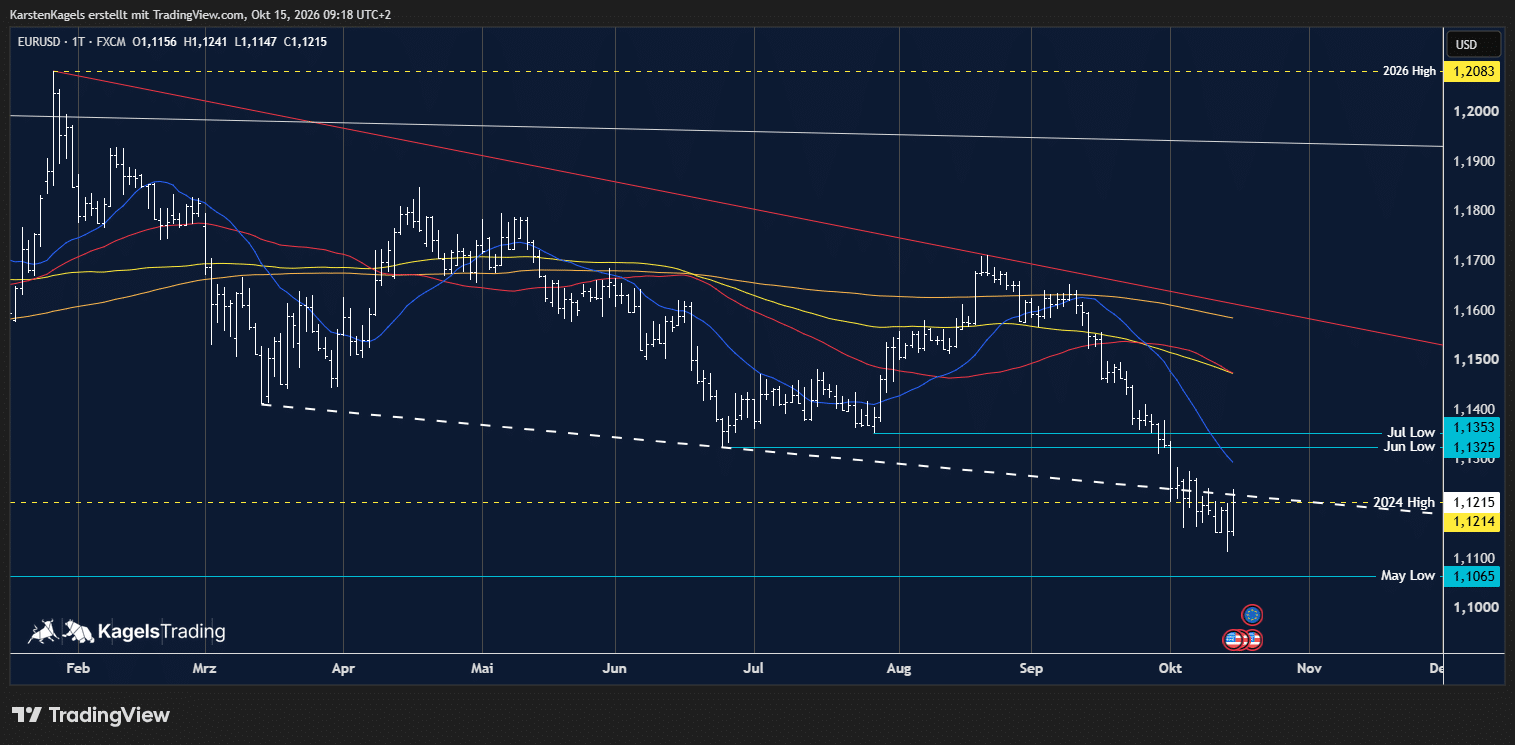
Task: Click the white 1,1215 current price label
Action: tap(1473, 502)
